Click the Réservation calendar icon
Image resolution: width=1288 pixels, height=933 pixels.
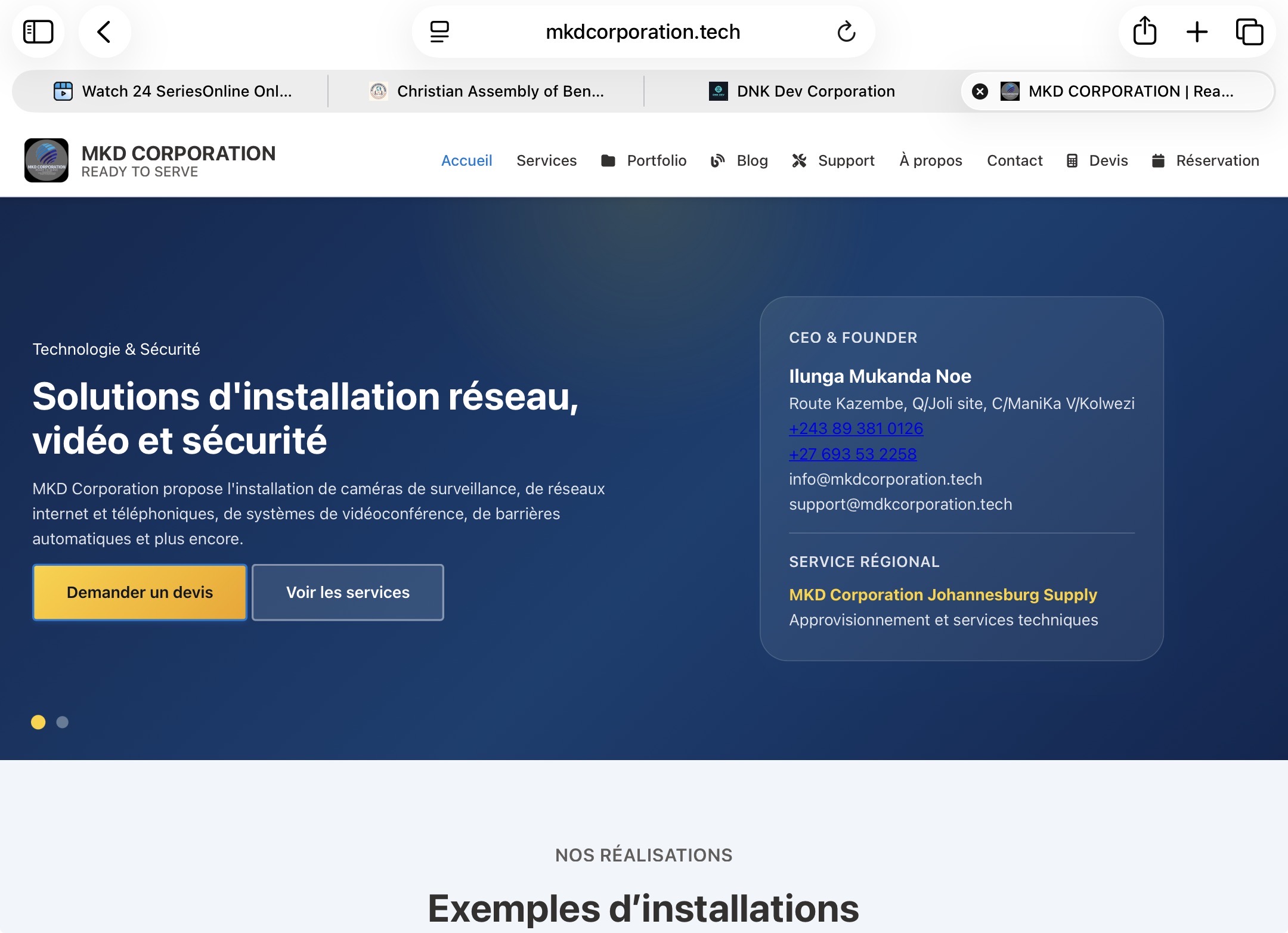(x=1158, y=160)
